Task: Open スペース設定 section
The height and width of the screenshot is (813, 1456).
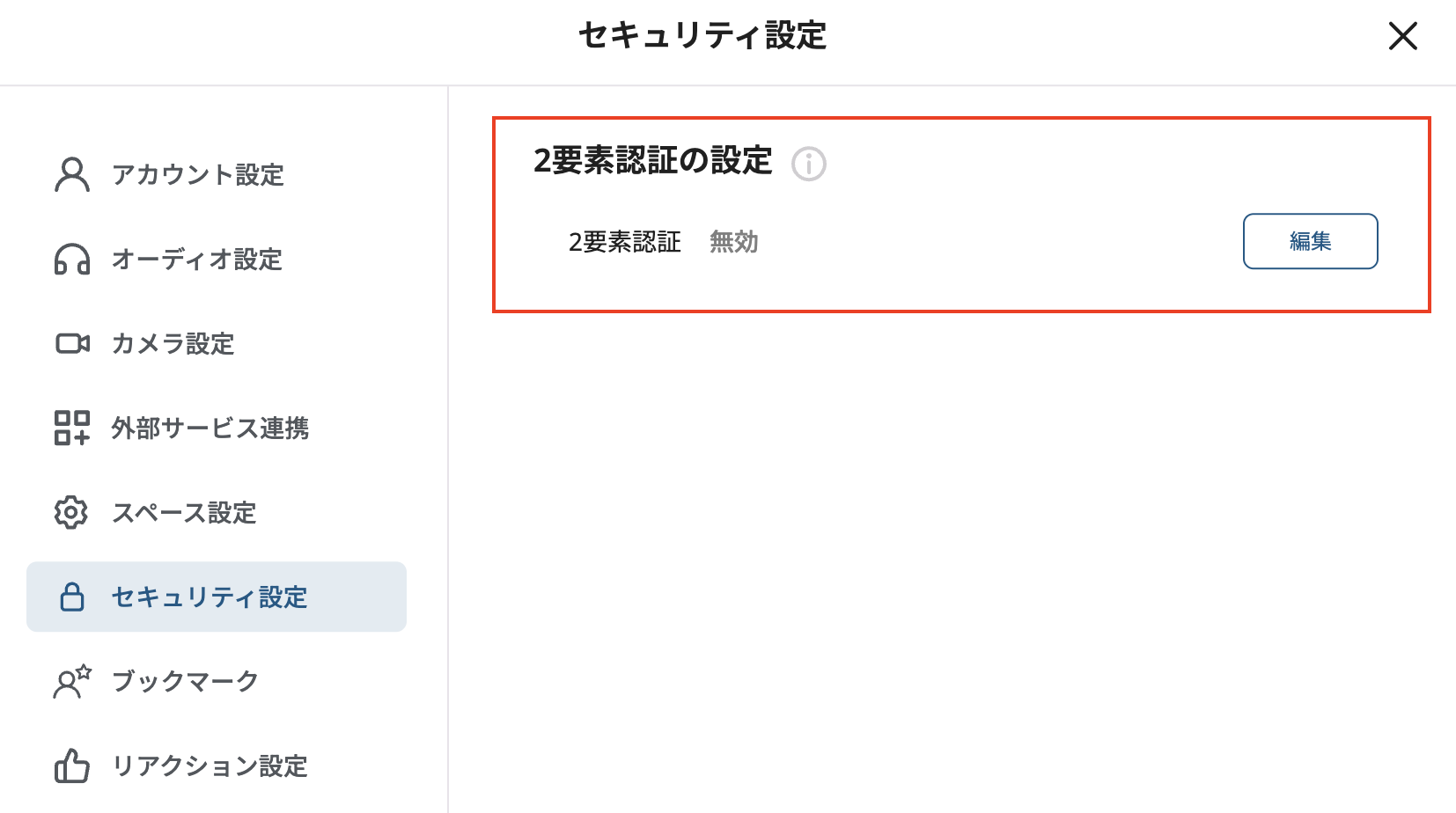Action: 186,513
